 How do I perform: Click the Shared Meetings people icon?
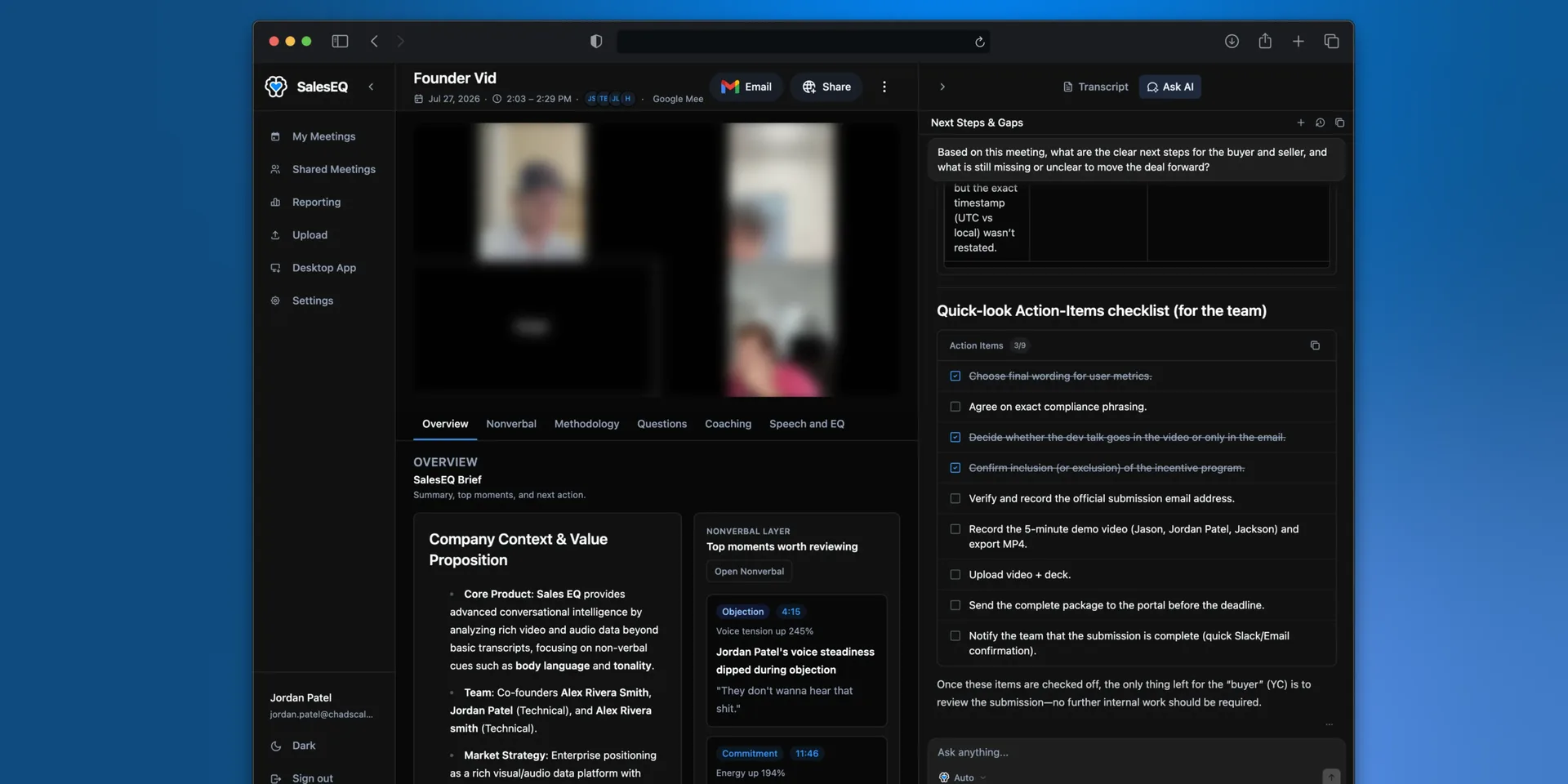point(275,169)
